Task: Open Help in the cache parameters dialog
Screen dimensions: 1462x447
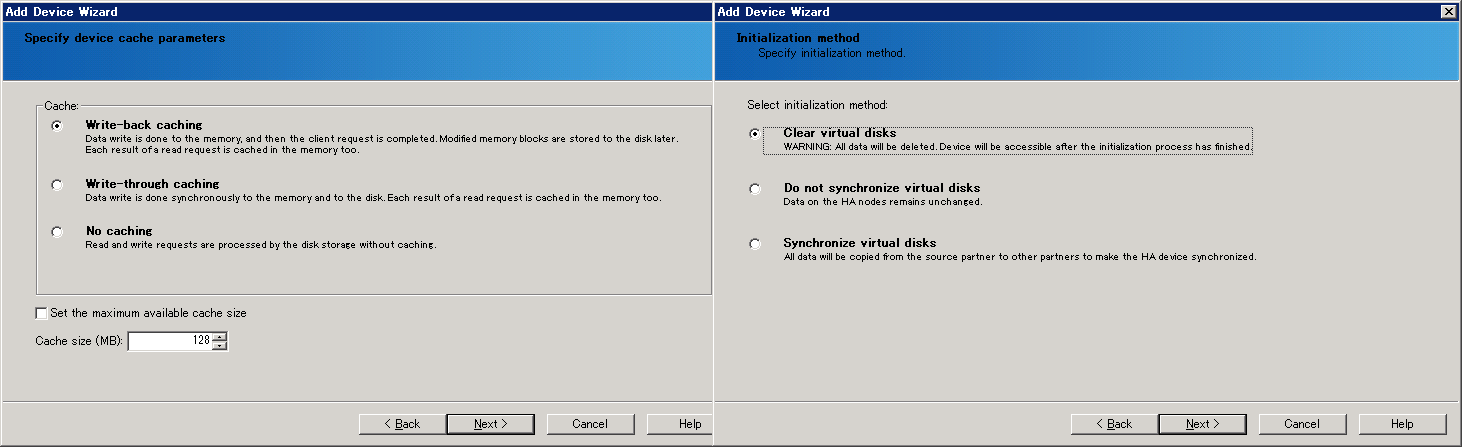Action: pos(680,424)
